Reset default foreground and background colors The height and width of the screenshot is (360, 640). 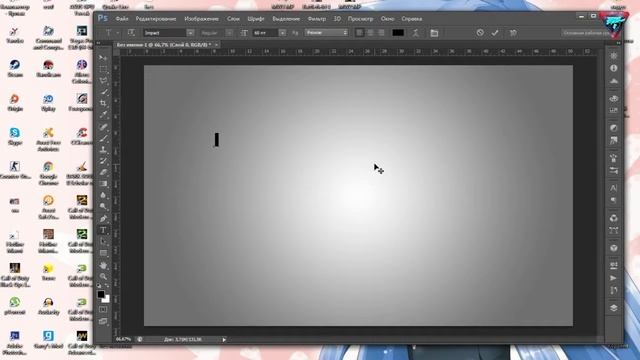(x=99, y=286)
